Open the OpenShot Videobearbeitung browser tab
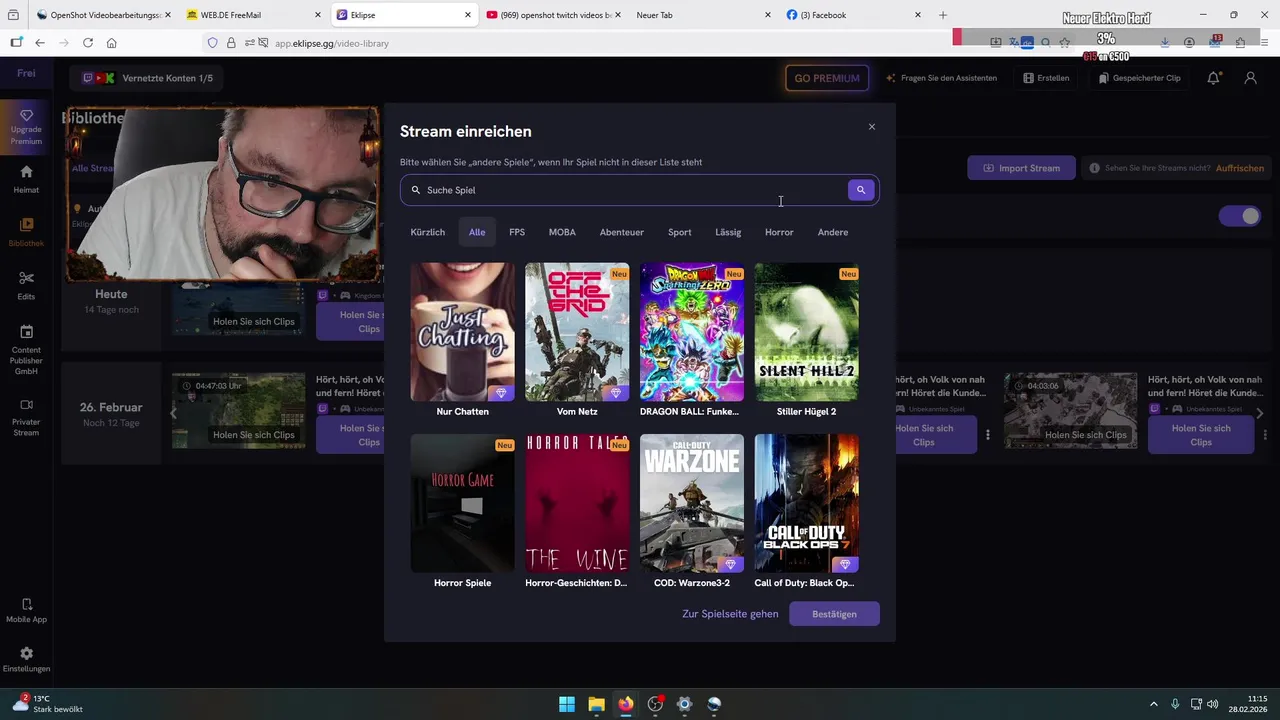This screenshot has width=1280, height=720. [x=105, y=15]
